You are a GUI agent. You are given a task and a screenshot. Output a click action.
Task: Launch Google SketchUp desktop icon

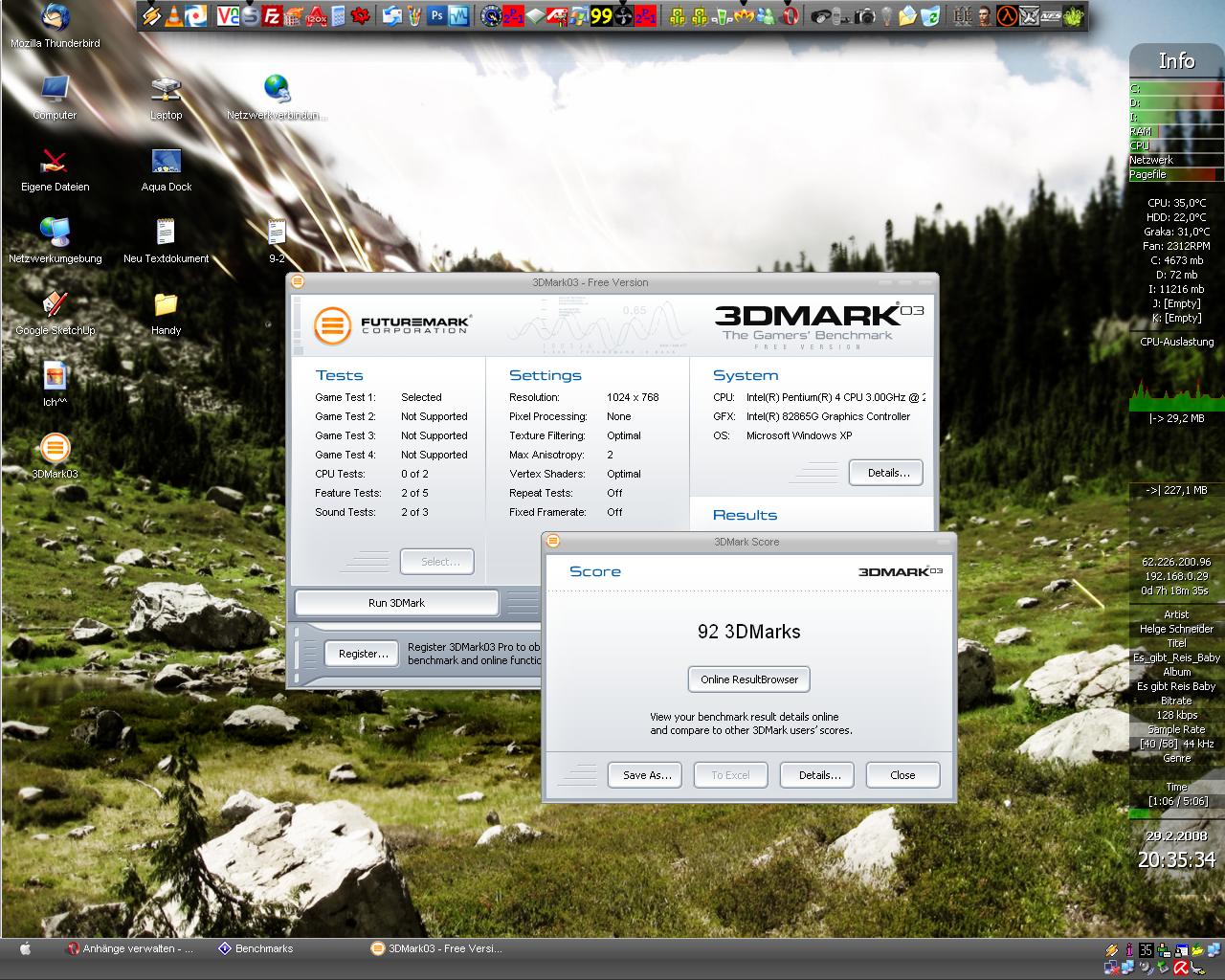tap(55, 313)
